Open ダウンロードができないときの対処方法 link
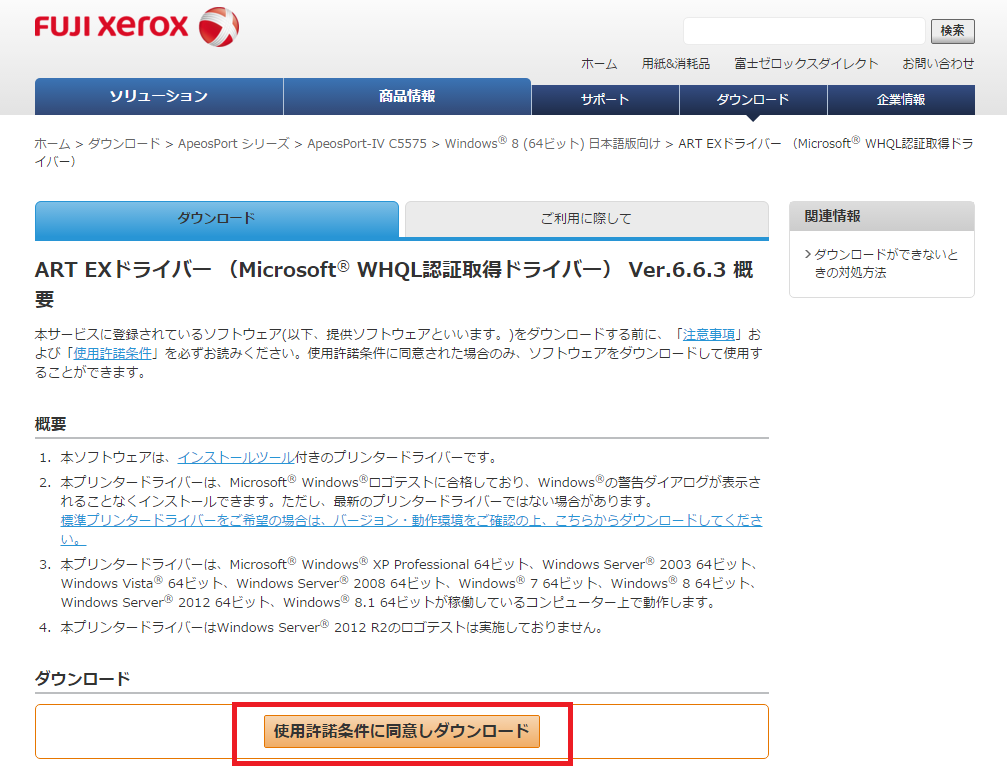 (x=885, y=263)
